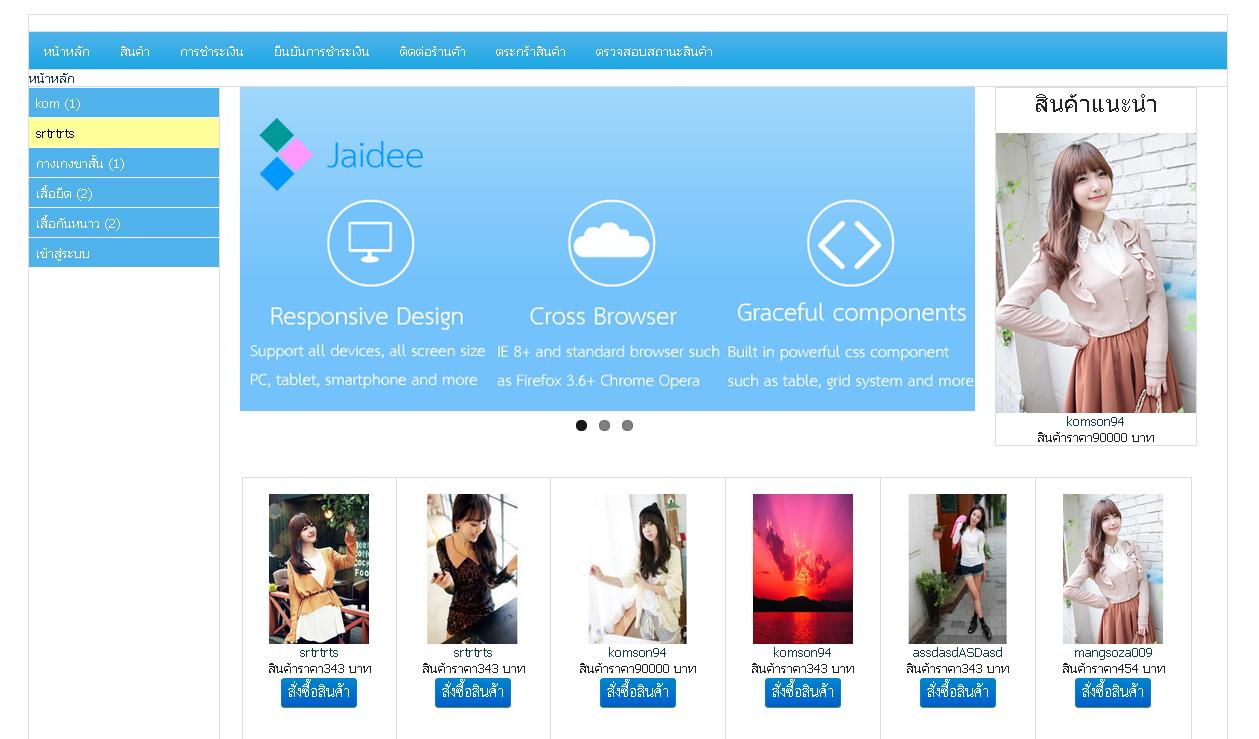The height and width of the screenshot is (739, 1259).
Task: Open the การชำระเงิน navigation menu item
Action: coord(212,51)
